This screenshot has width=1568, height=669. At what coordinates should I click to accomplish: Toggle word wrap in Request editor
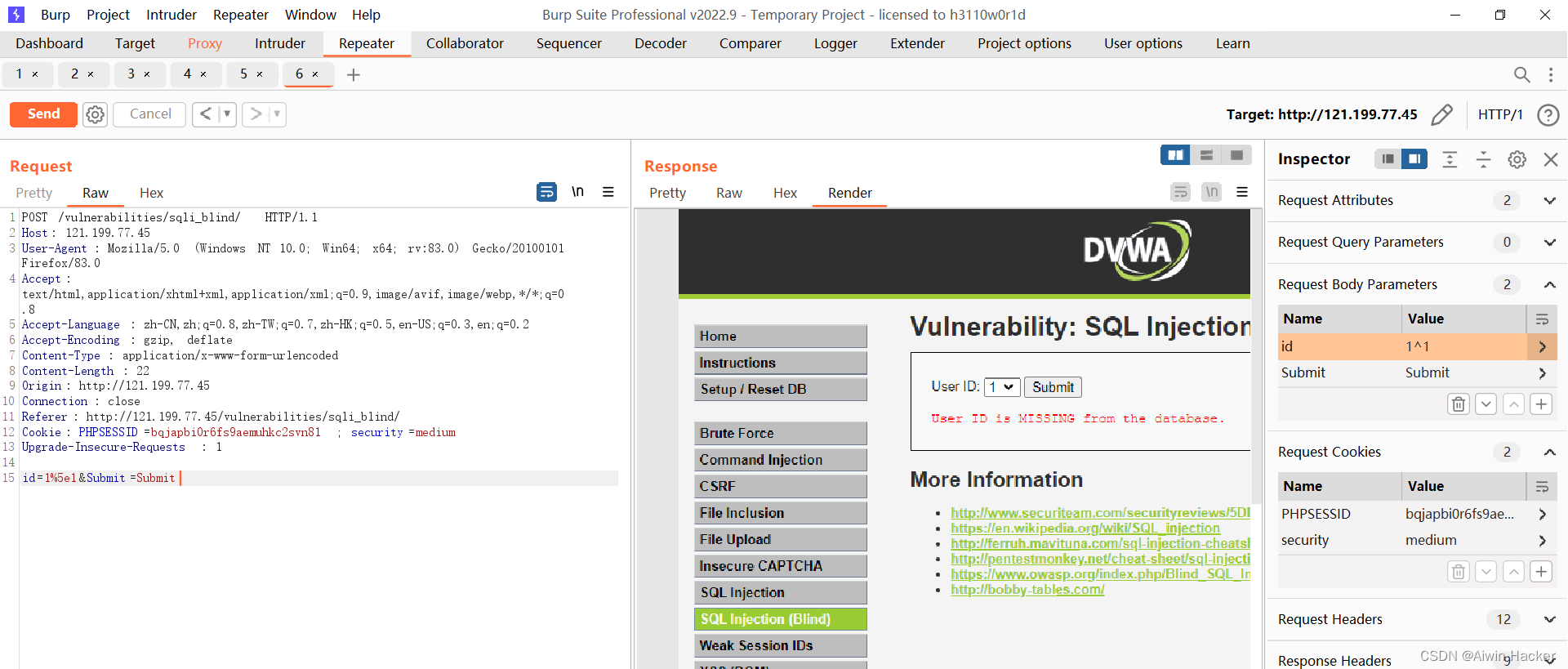546,192
